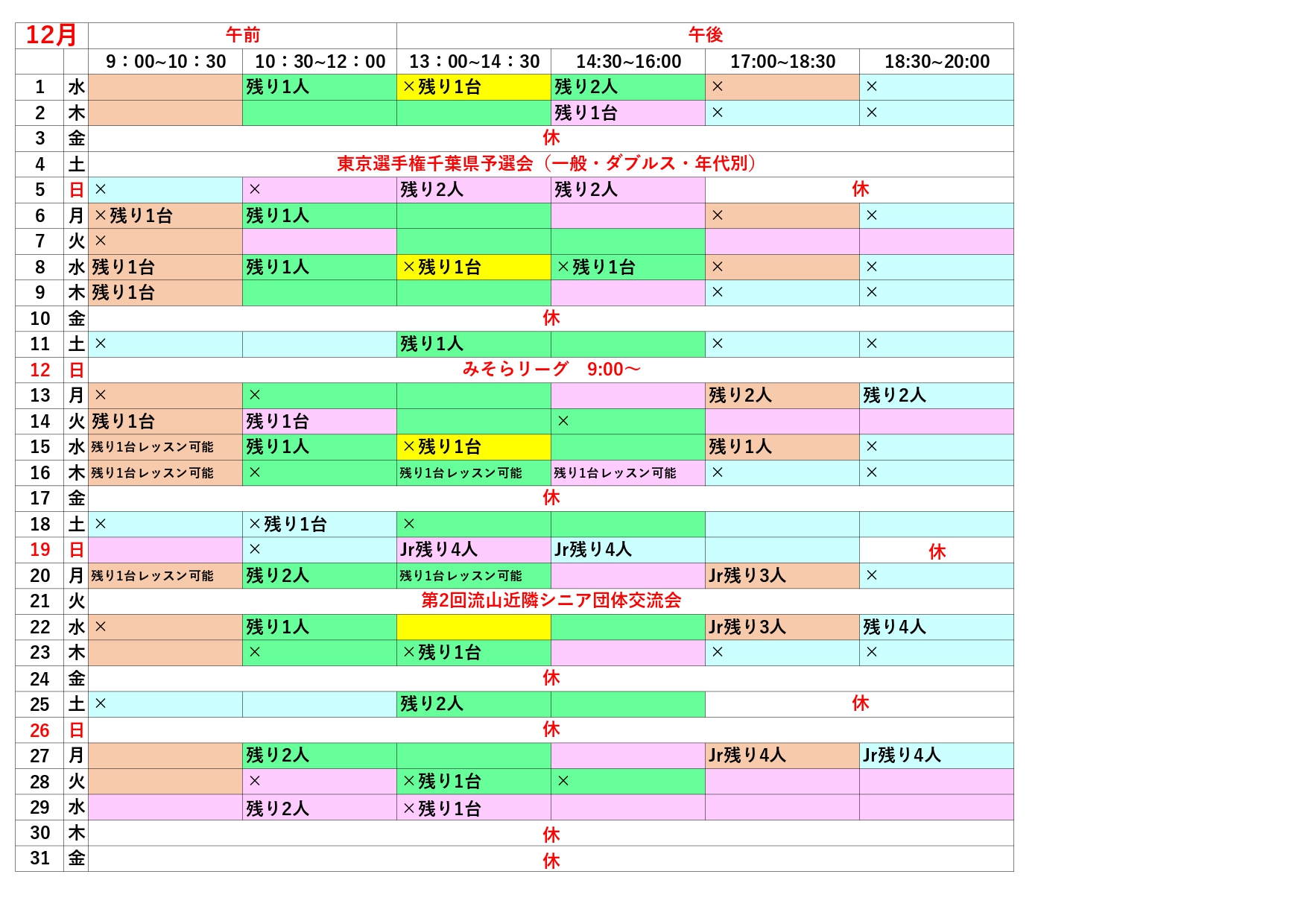Click 残り1人 on day 15 at 17:00
The height and width of the screenshot is (924, 1307).
coord(741,447)
